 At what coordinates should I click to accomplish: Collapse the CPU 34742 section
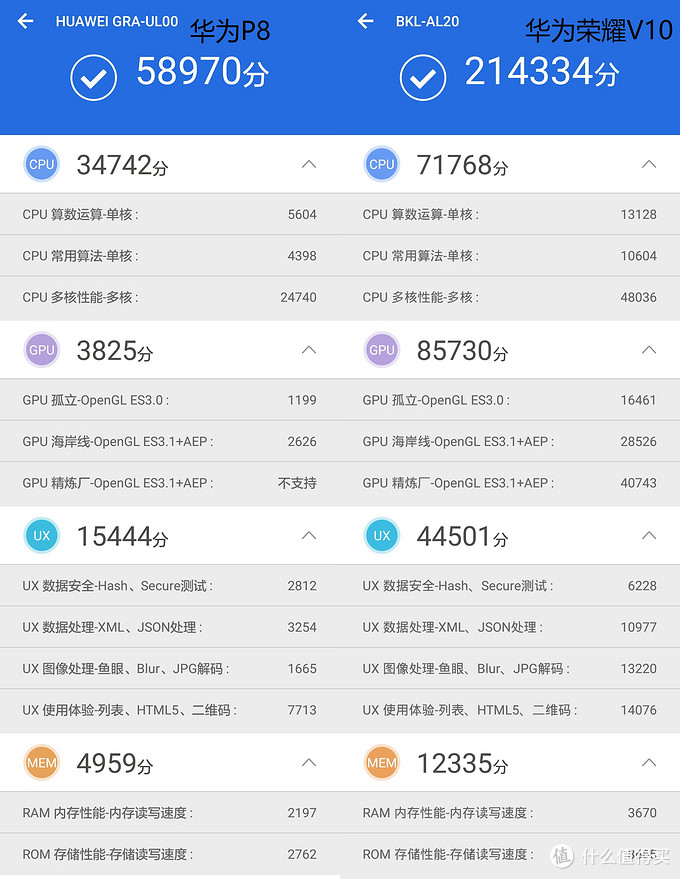pyautogui.click(x=309, y=164)
